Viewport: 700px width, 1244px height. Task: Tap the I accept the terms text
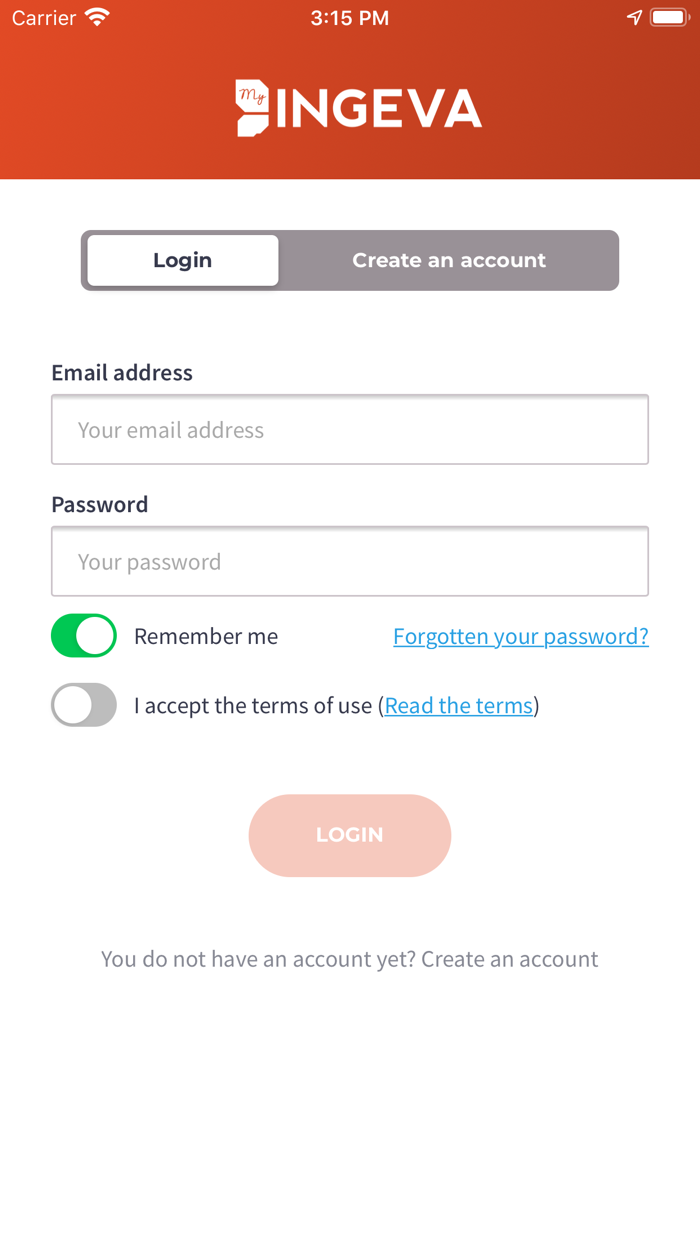point(253,706)
